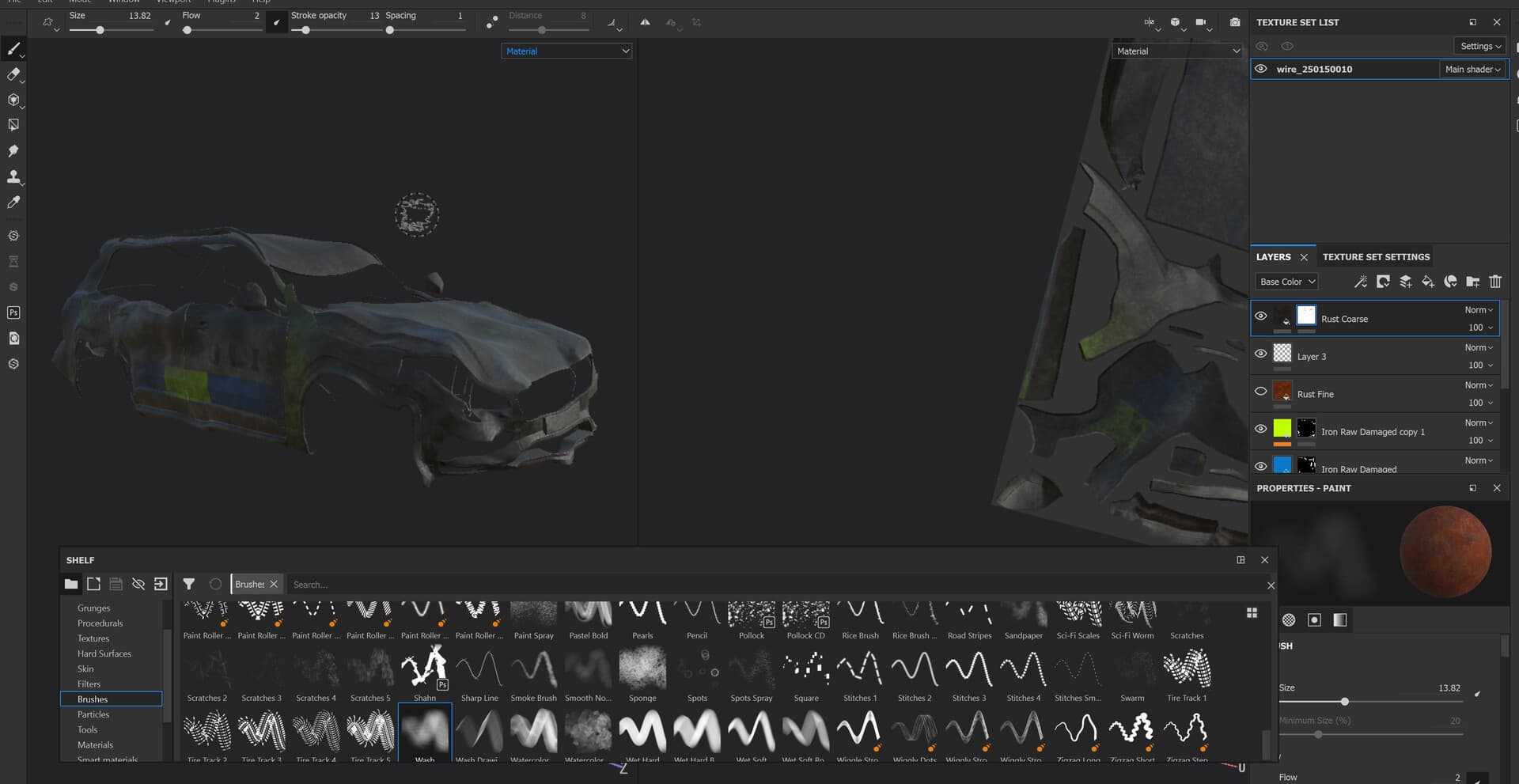1519x784 pixels.
Task: Adjust Minimum Size slider in Properties
Action: click(1371, 734)
